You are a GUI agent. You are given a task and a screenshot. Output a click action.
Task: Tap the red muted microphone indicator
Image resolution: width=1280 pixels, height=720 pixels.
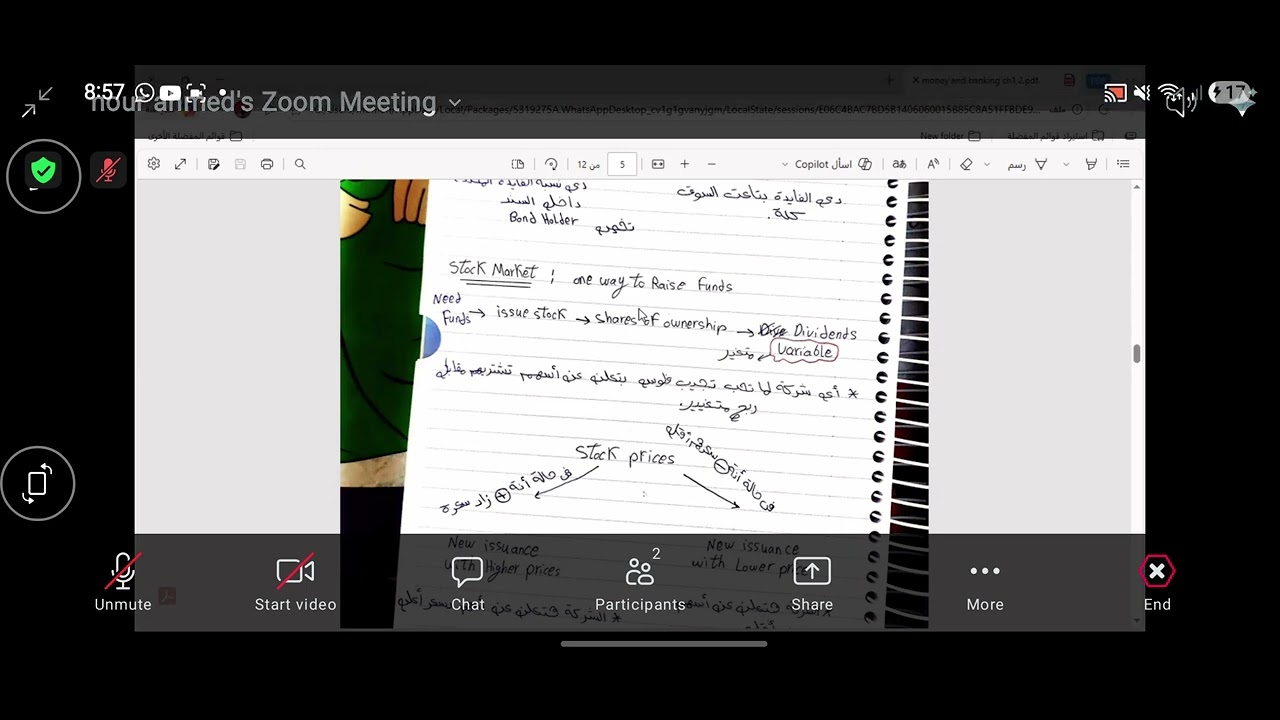coord(108,171)
